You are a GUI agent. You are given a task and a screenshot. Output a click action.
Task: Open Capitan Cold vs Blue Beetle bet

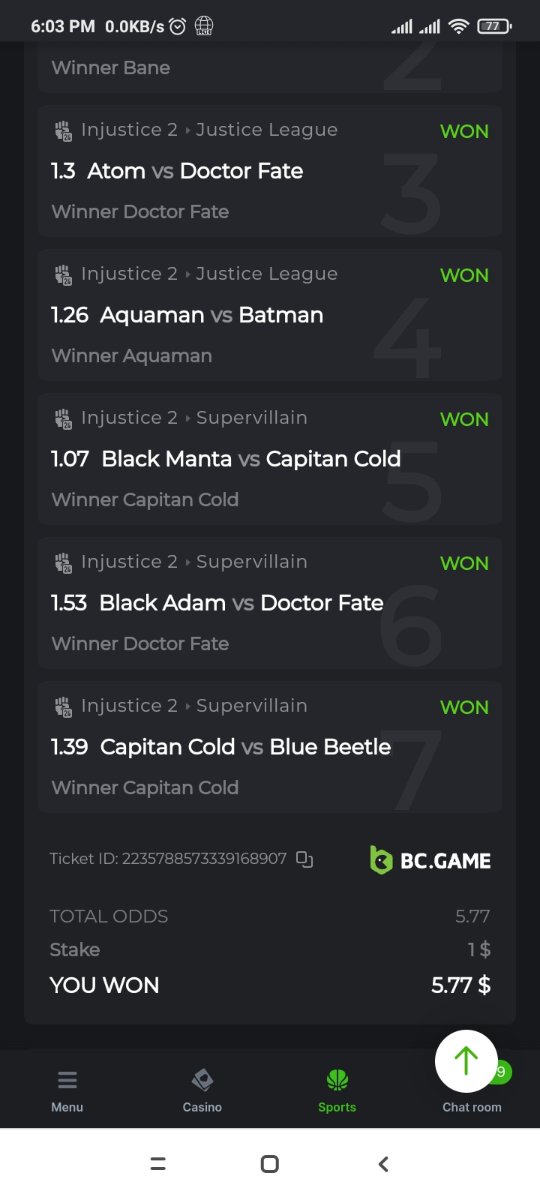(270, 747)
